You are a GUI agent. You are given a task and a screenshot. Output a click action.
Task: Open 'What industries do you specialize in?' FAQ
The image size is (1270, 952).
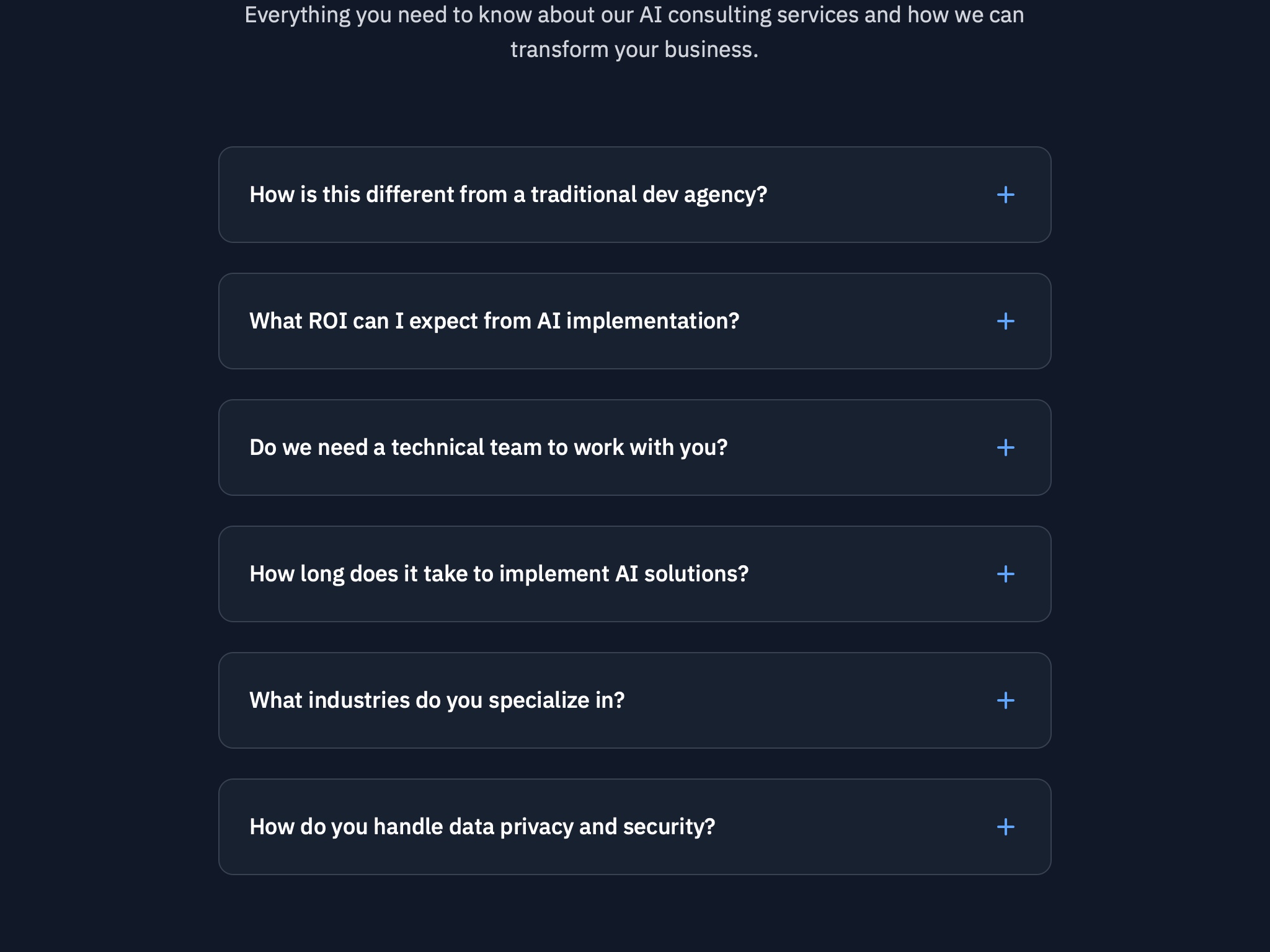[437, 700]
